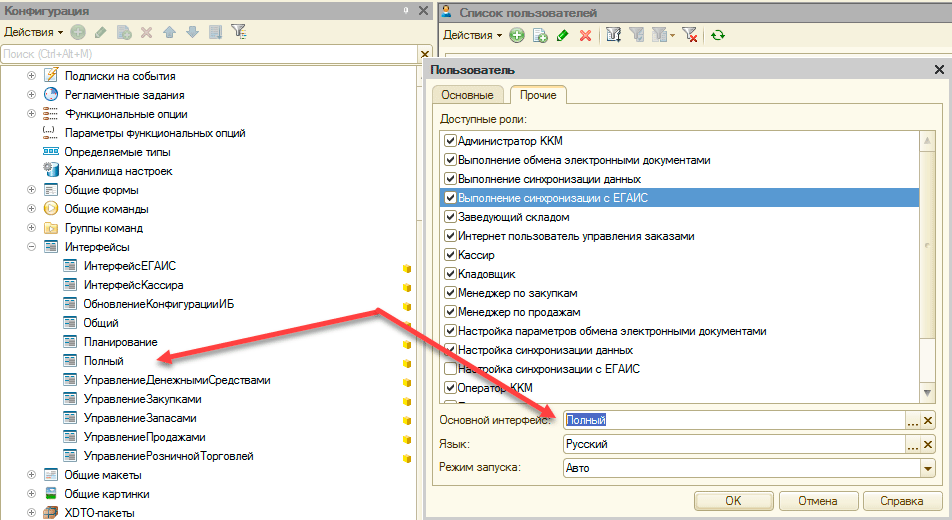
Task: Click the copy icon in the Конфигурация toolbar
Action: click(124, 32)
